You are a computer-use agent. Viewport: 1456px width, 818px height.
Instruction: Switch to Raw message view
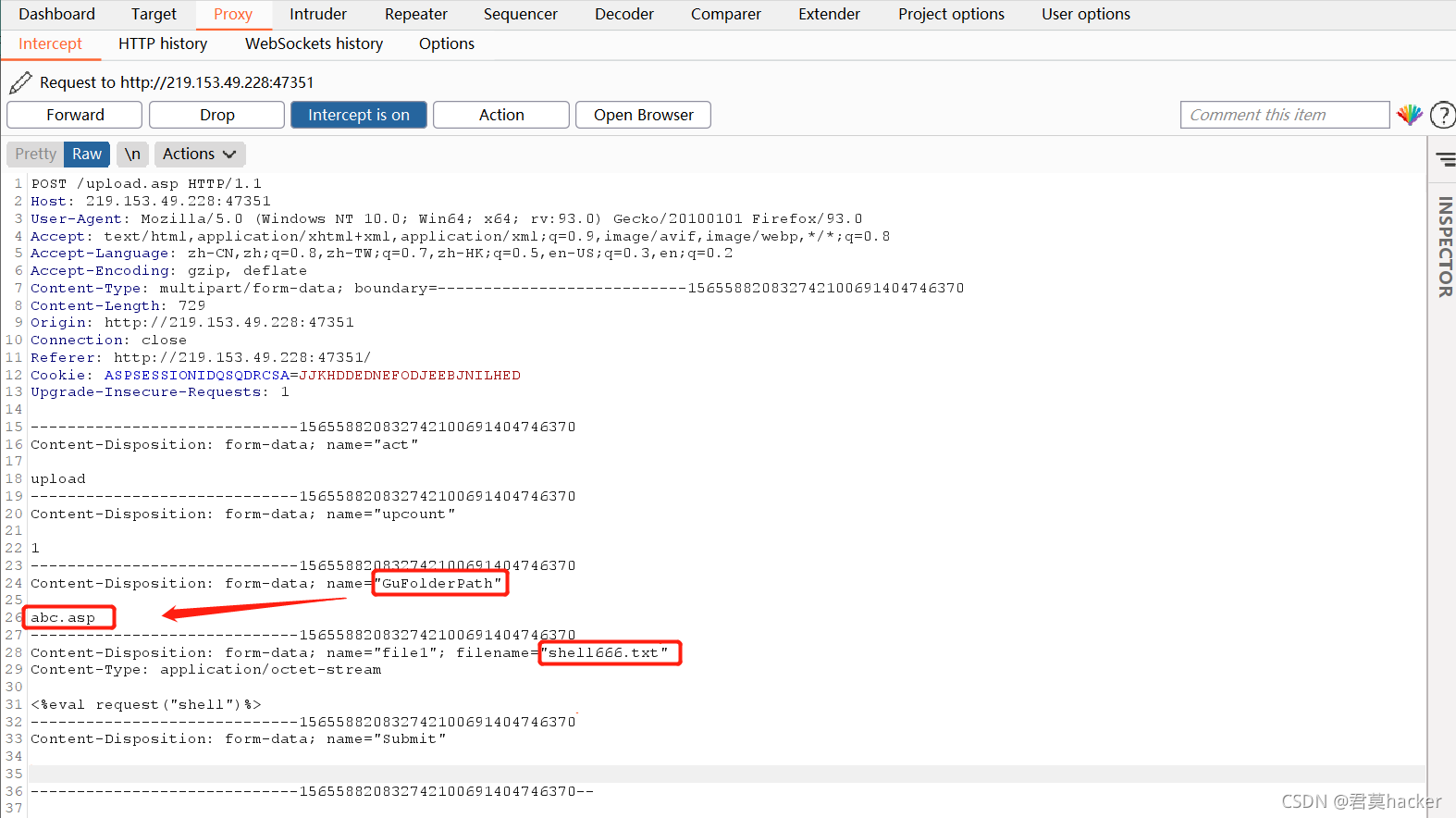87,154
